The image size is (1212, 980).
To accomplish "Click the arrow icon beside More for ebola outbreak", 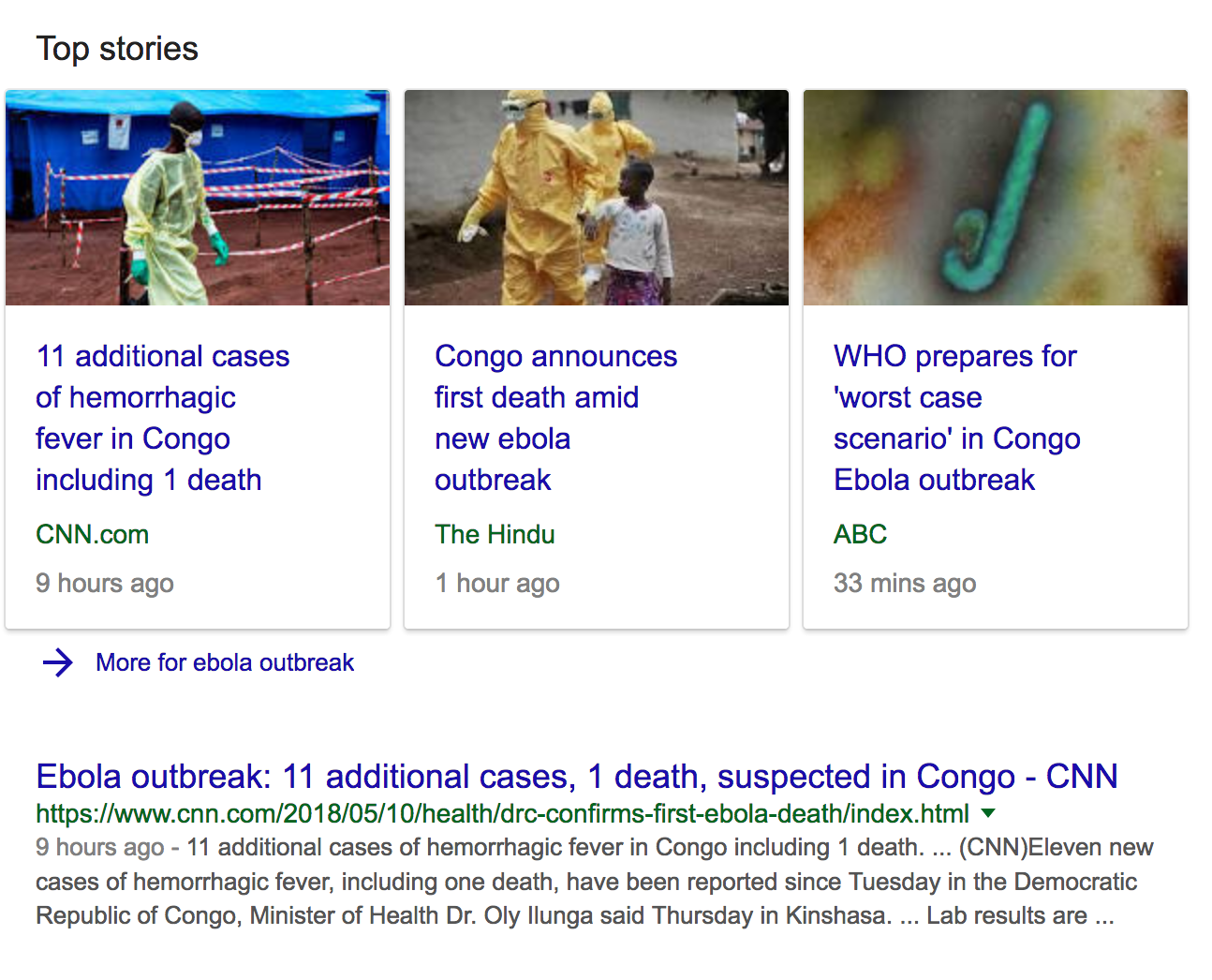I will (x=58, y=662).
